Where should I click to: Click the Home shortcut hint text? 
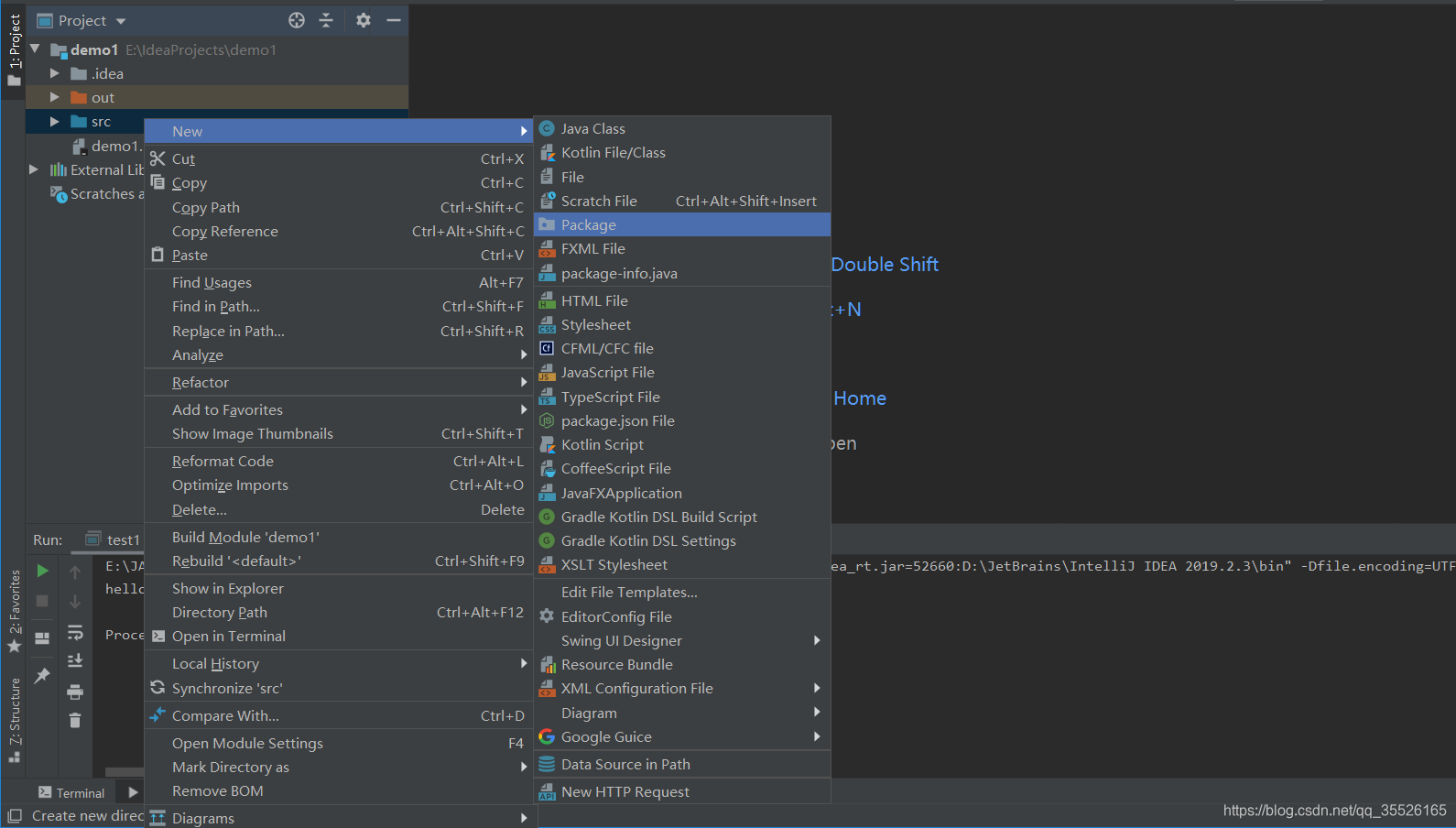(x=860, y=398)
